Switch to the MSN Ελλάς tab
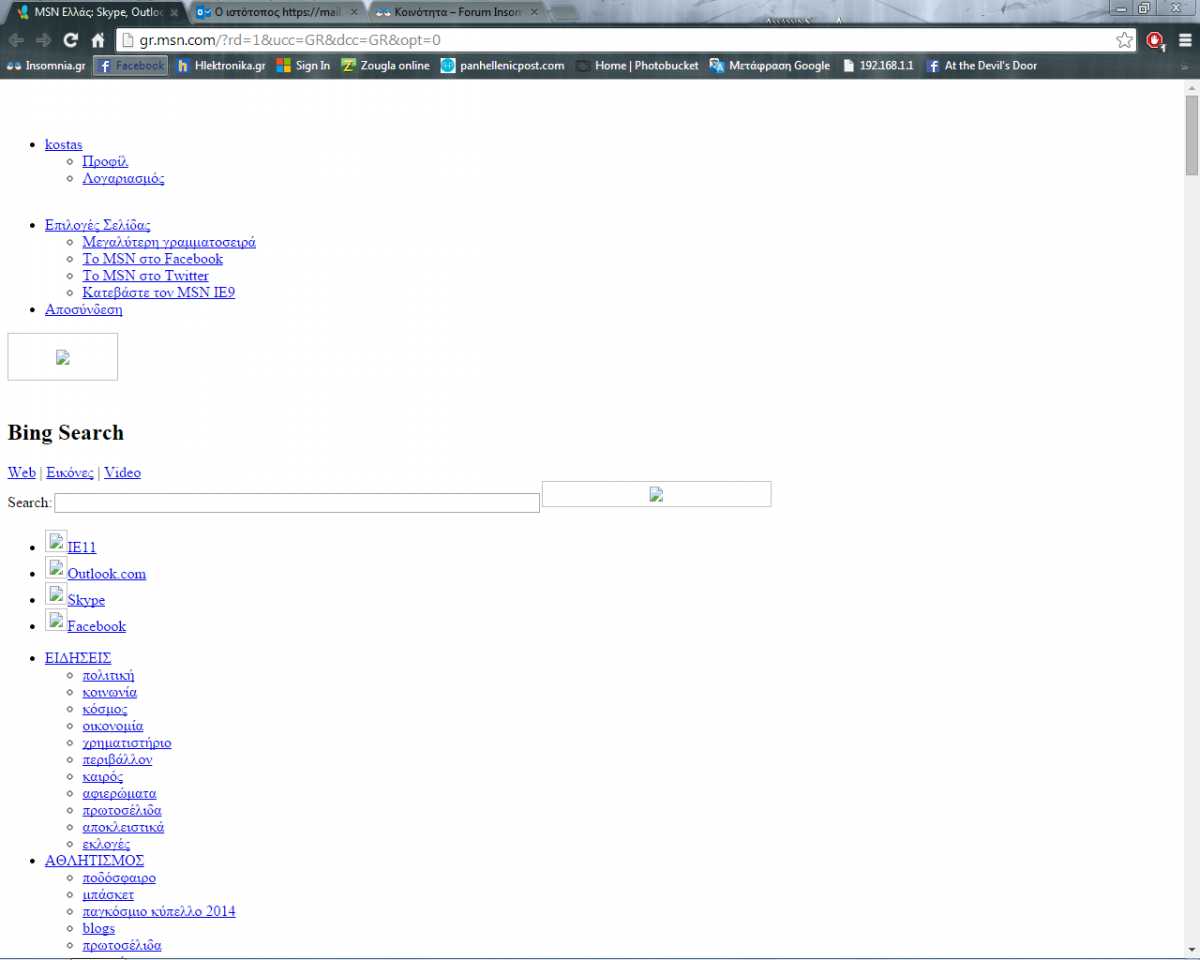The height and width of the screenshot is (960, 1200). point(95,12)
